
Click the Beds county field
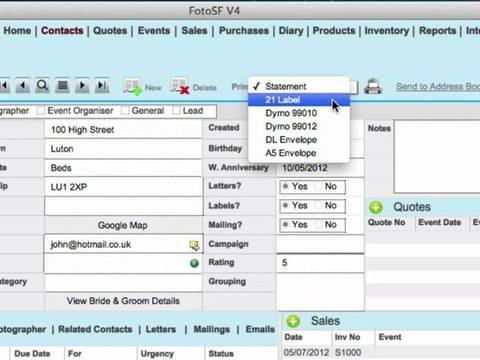(x=123, y=168)
